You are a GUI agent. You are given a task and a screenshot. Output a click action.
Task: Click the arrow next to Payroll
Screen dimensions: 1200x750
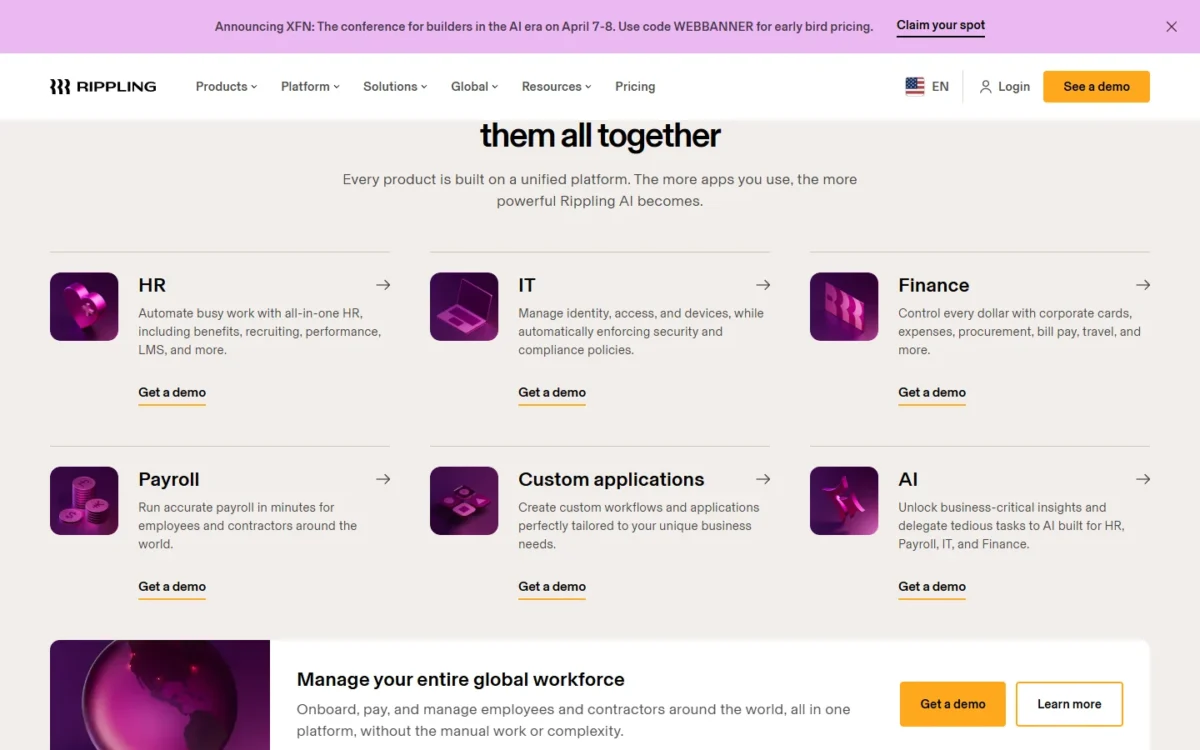coord(383,479)
